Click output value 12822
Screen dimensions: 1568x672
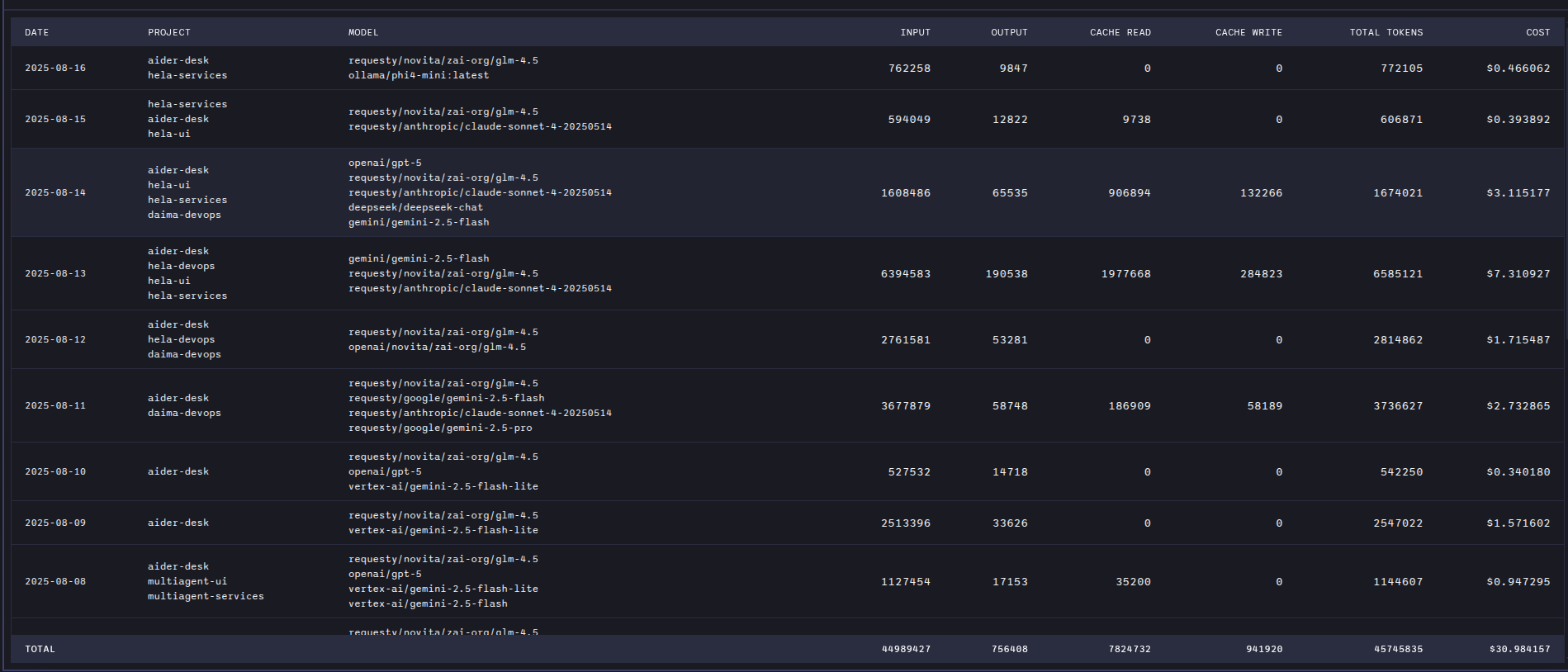pyautogui.click(x=1010, y=119)
